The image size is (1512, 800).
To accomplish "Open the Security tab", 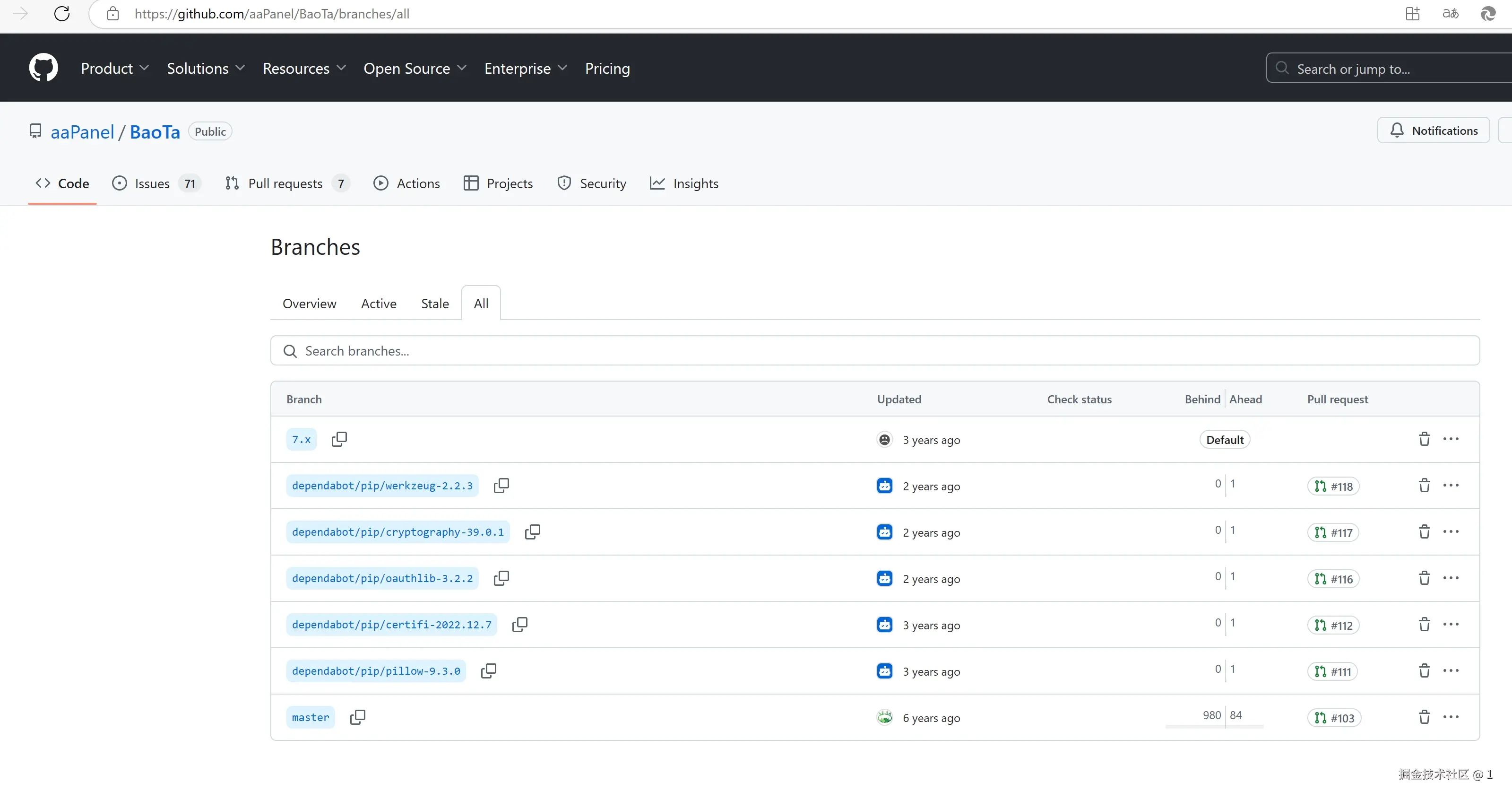I will click(x=591, y=183).
